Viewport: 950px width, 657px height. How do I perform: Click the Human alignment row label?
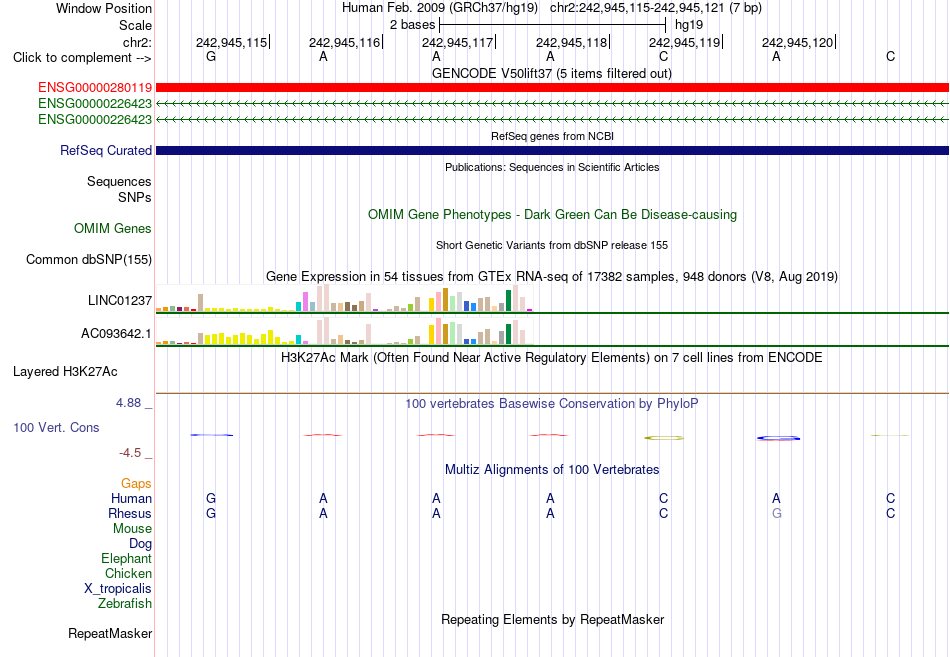[x=131, y=499]
